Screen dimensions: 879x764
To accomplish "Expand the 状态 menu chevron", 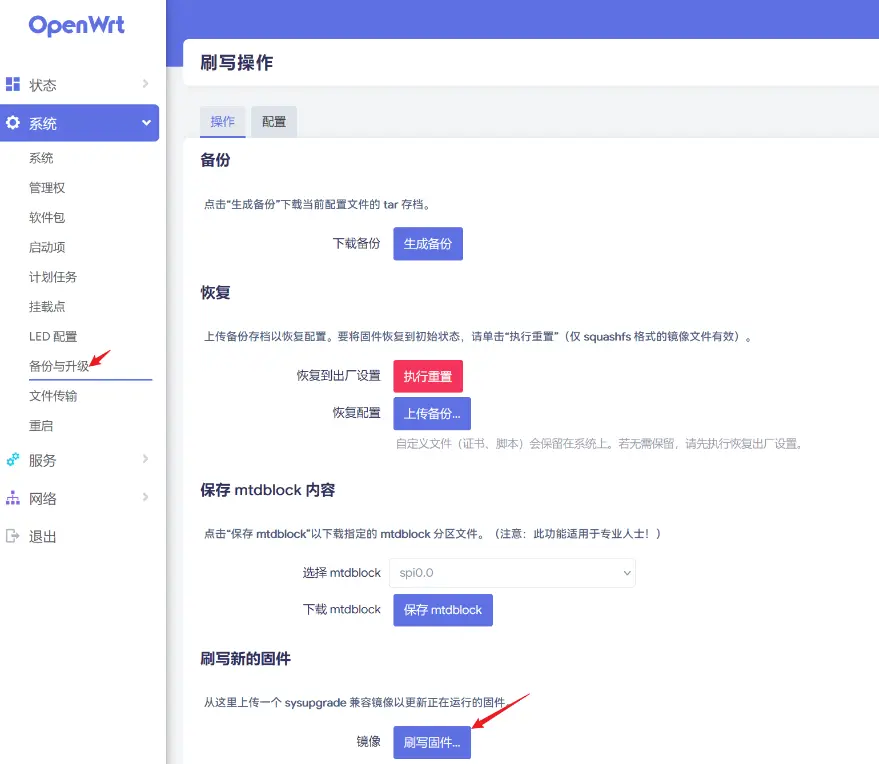I will click(x=145, y=84).
